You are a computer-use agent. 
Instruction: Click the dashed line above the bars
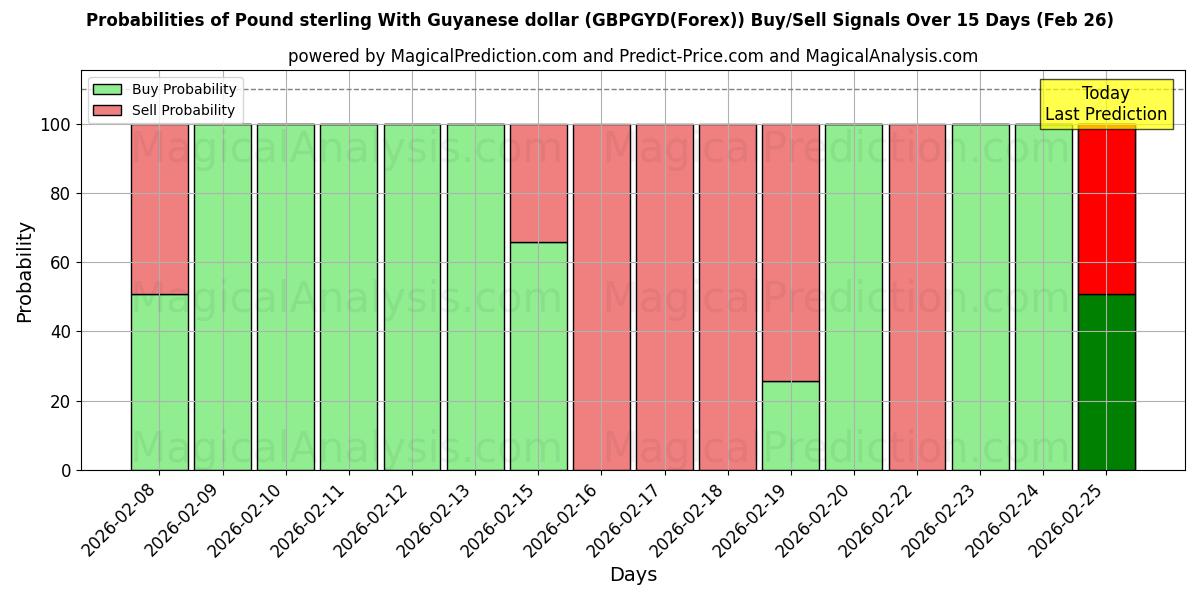[600, 90]
